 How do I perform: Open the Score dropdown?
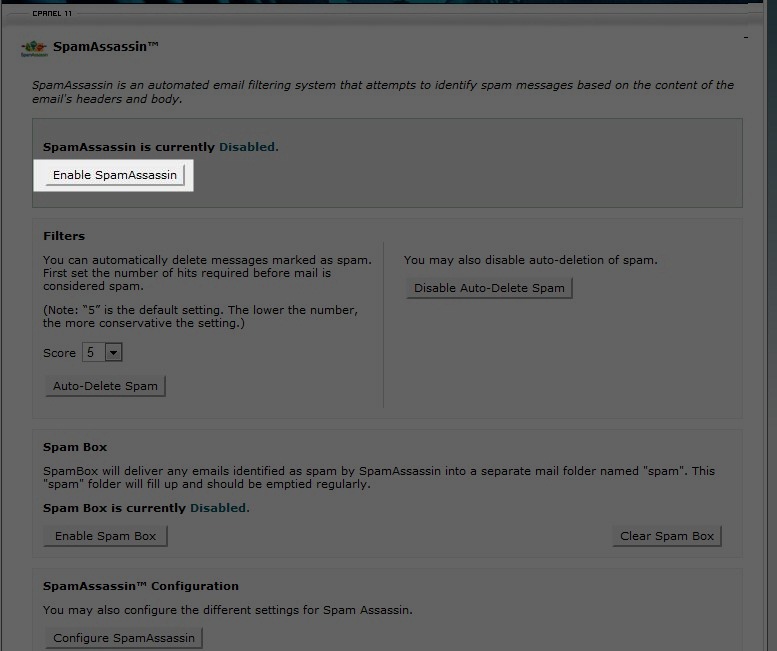[102, 352]
